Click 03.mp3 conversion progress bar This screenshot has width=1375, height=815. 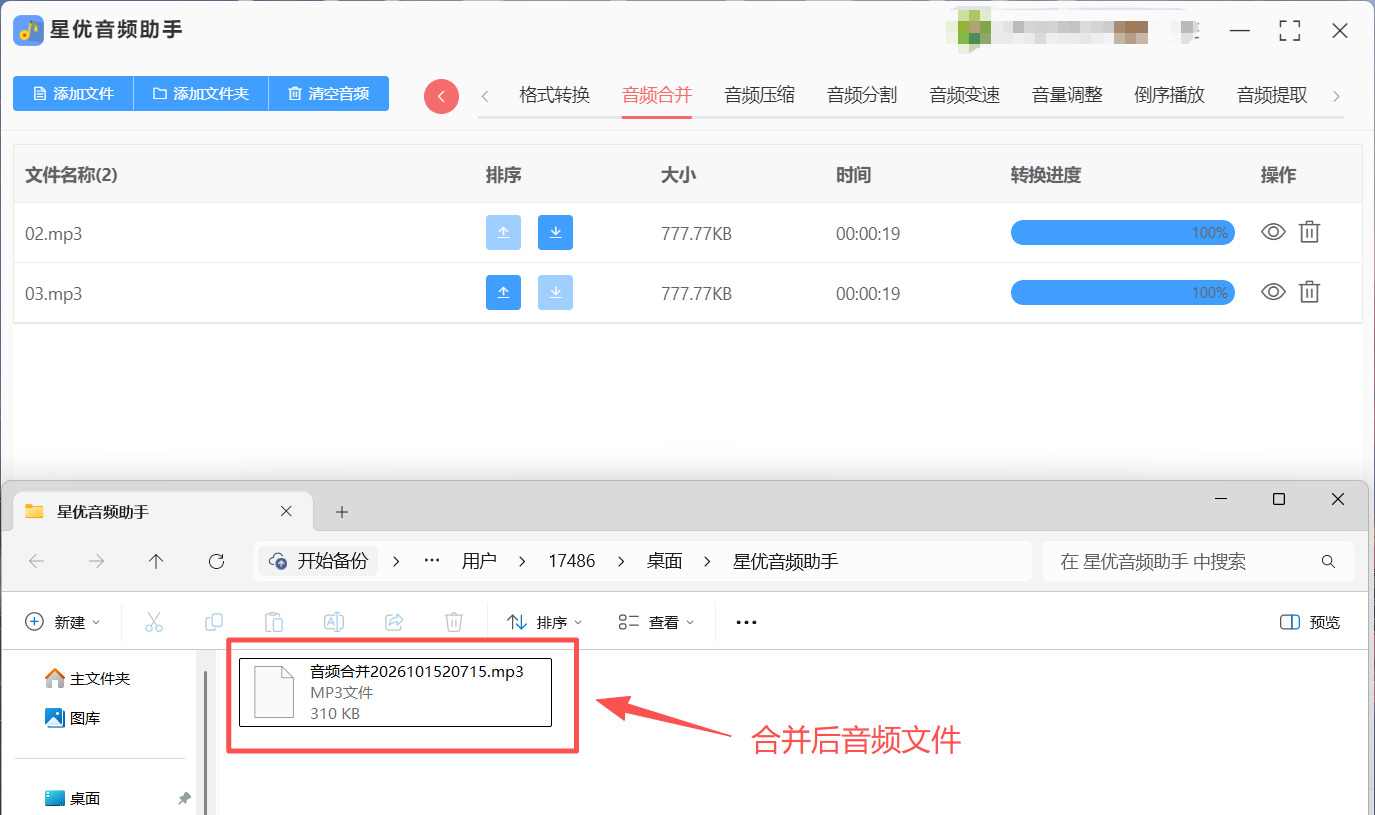[x=1123, y=293]
